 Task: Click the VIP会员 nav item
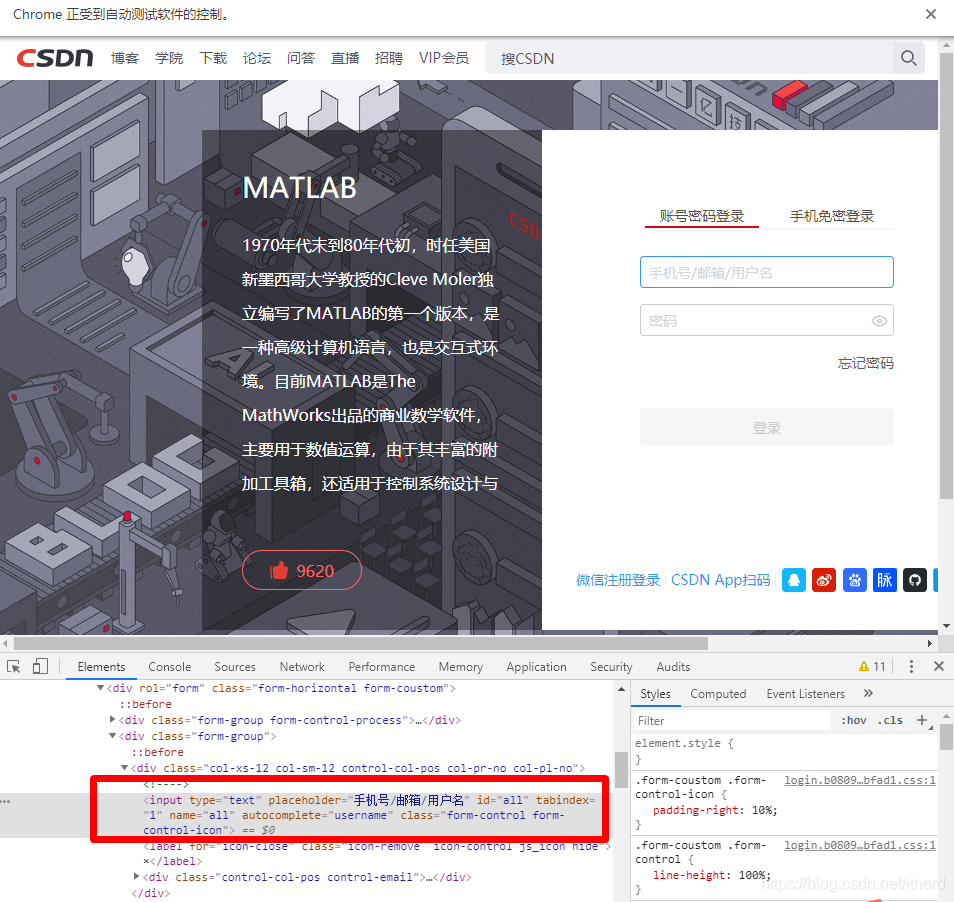coord(444,58)
